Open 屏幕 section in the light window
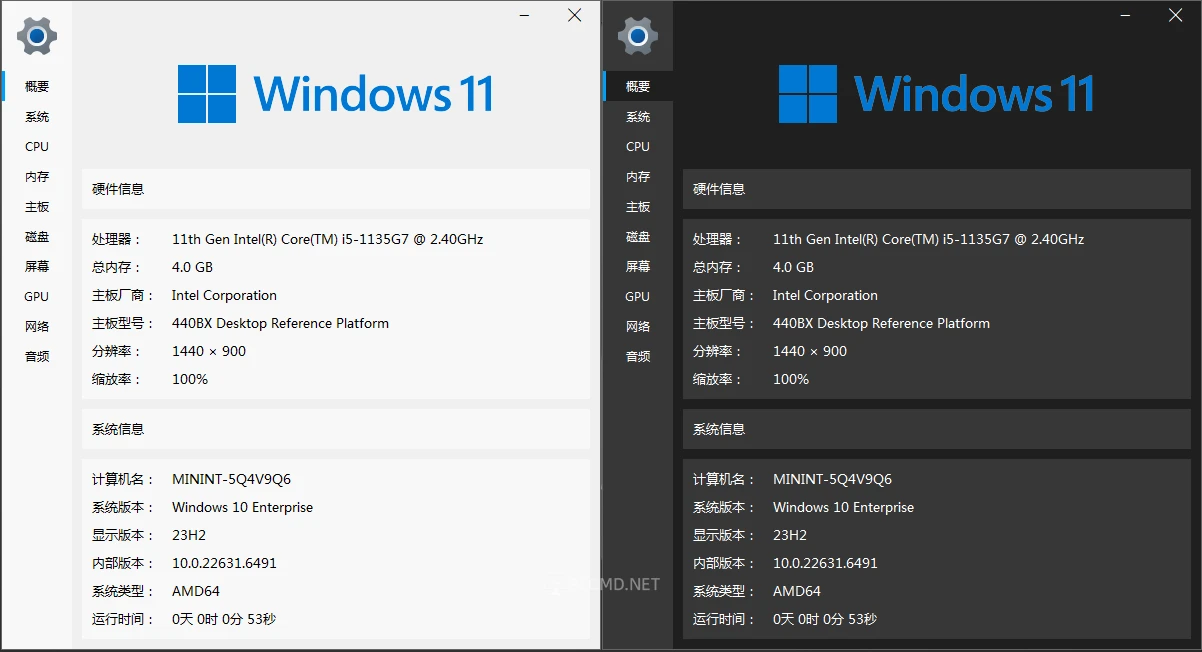The height and width of the screenshot is (652, 1202). (x=37, y=267)
